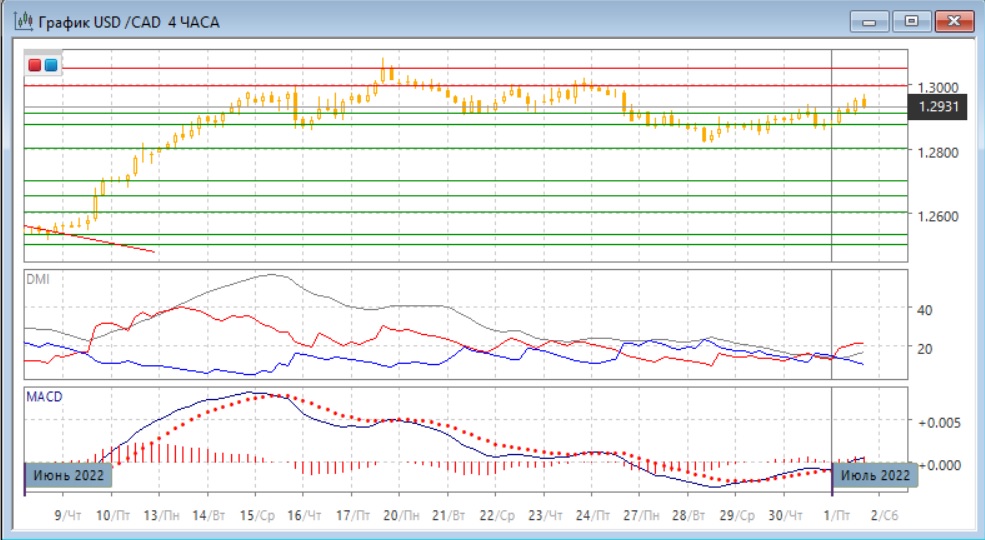Screen dimensions: 985x540
Task: Click the Июнь 2022 month marker
Action: click(68, 475)
